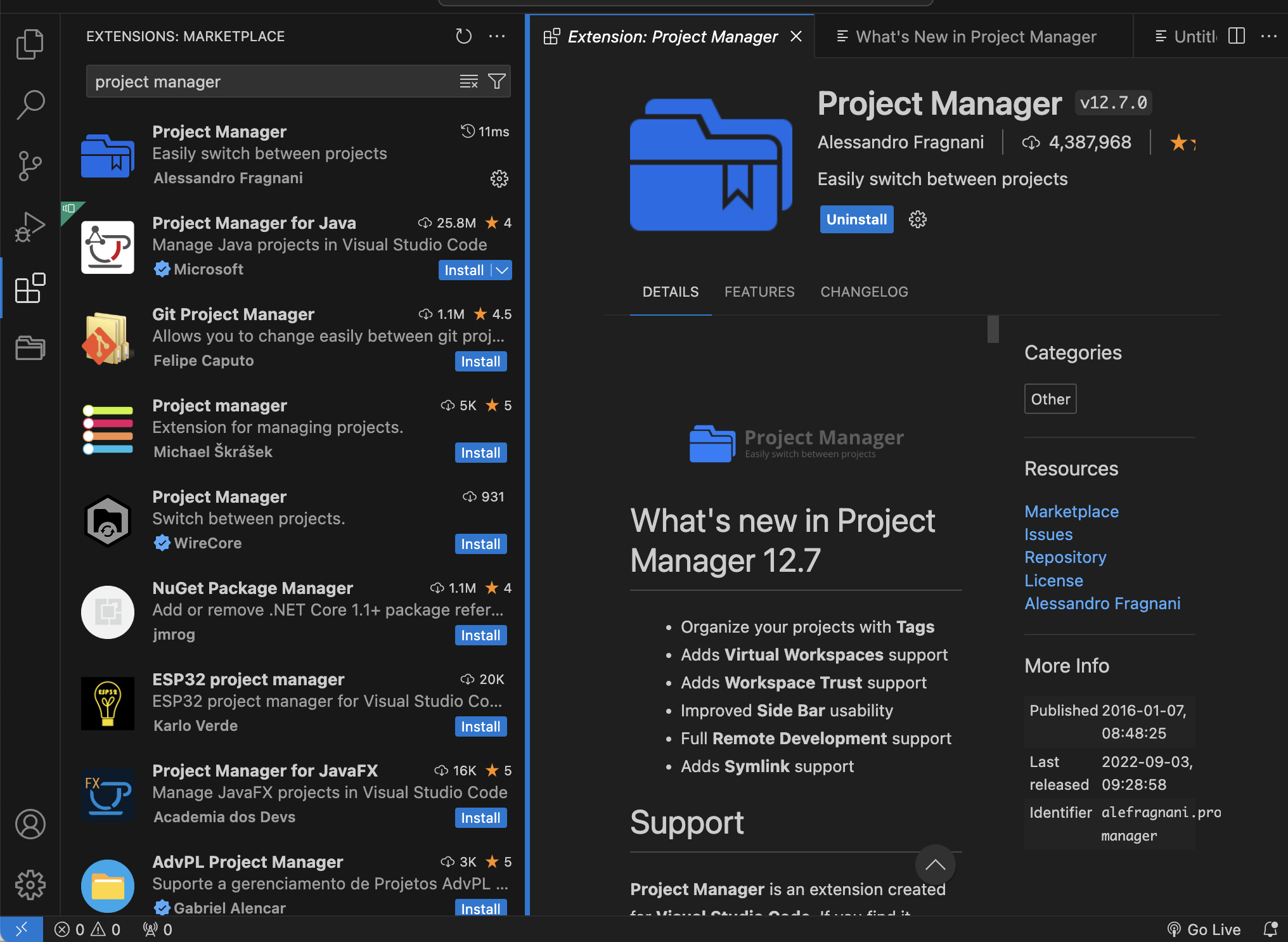Open the Repository resource link
This screenshot has height=942, width=1288.
pyautogui.click(x=1065, y=557)
